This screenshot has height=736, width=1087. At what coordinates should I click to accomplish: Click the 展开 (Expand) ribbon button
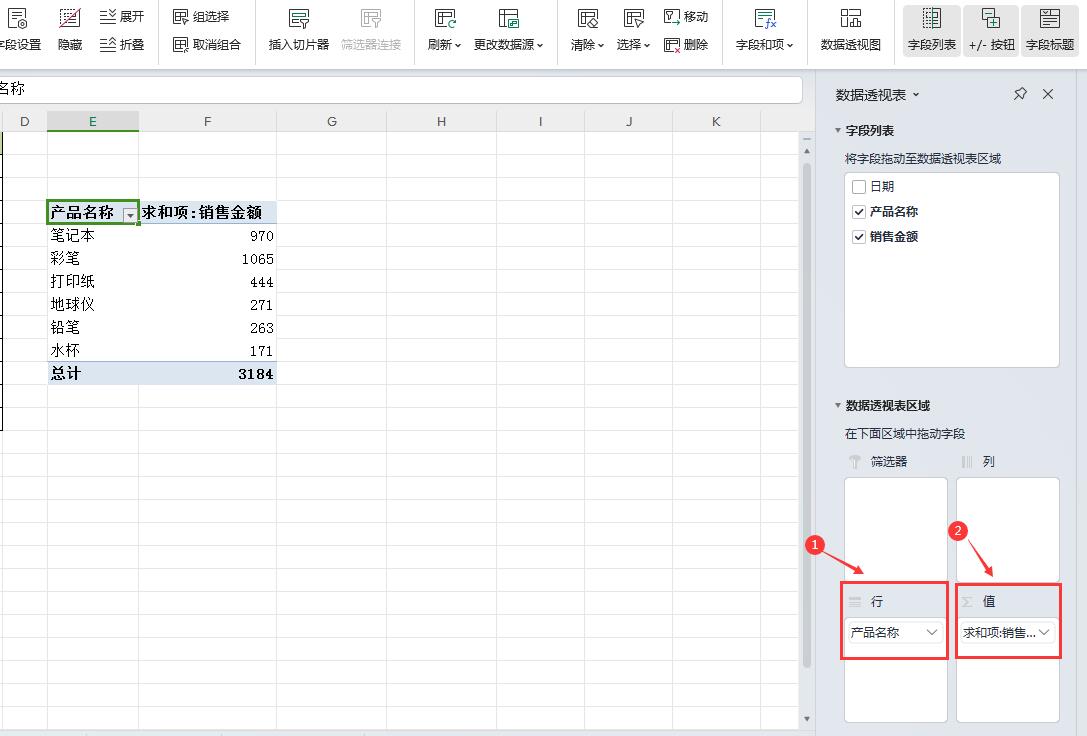coord(122,16)
